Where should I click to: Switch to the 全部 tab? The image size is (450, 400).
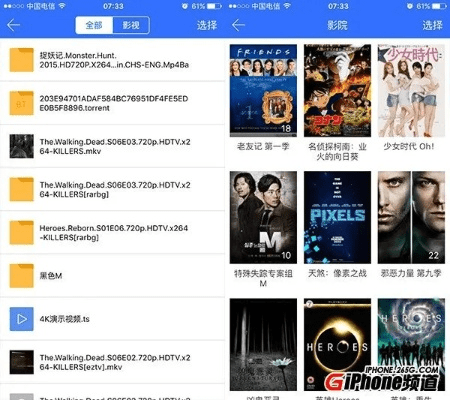click(x=94, y=25)
